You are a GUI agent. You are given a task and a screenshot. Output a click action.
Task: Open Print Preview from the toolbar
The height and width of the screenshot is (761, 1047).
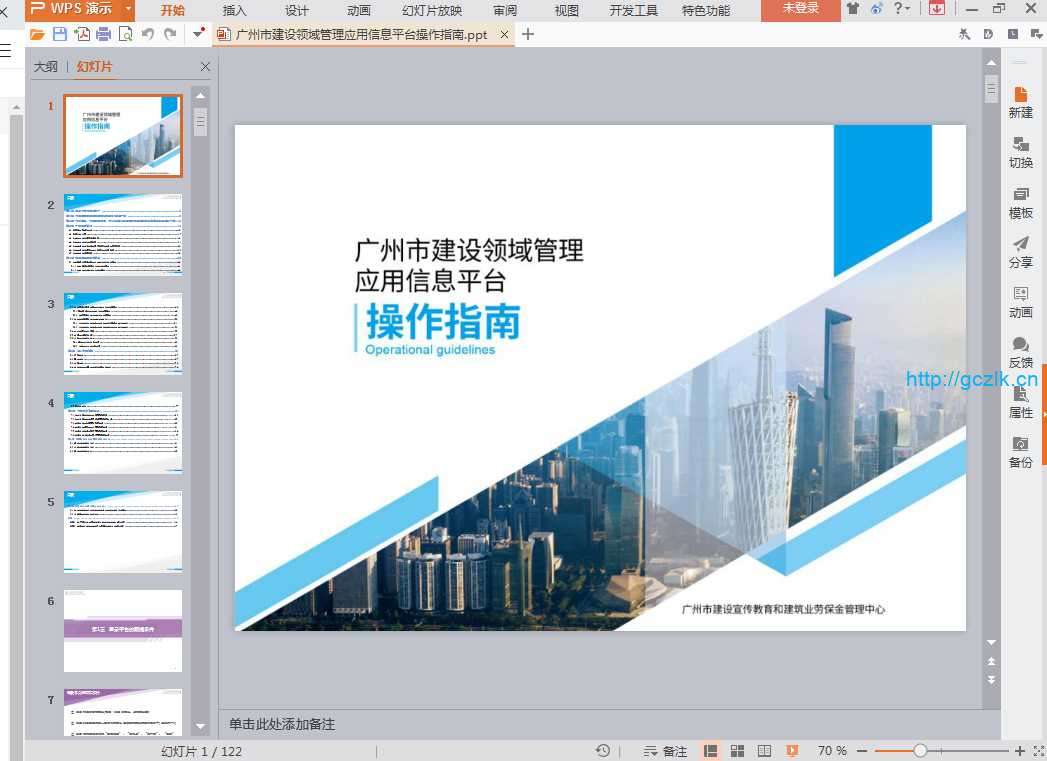125,34
